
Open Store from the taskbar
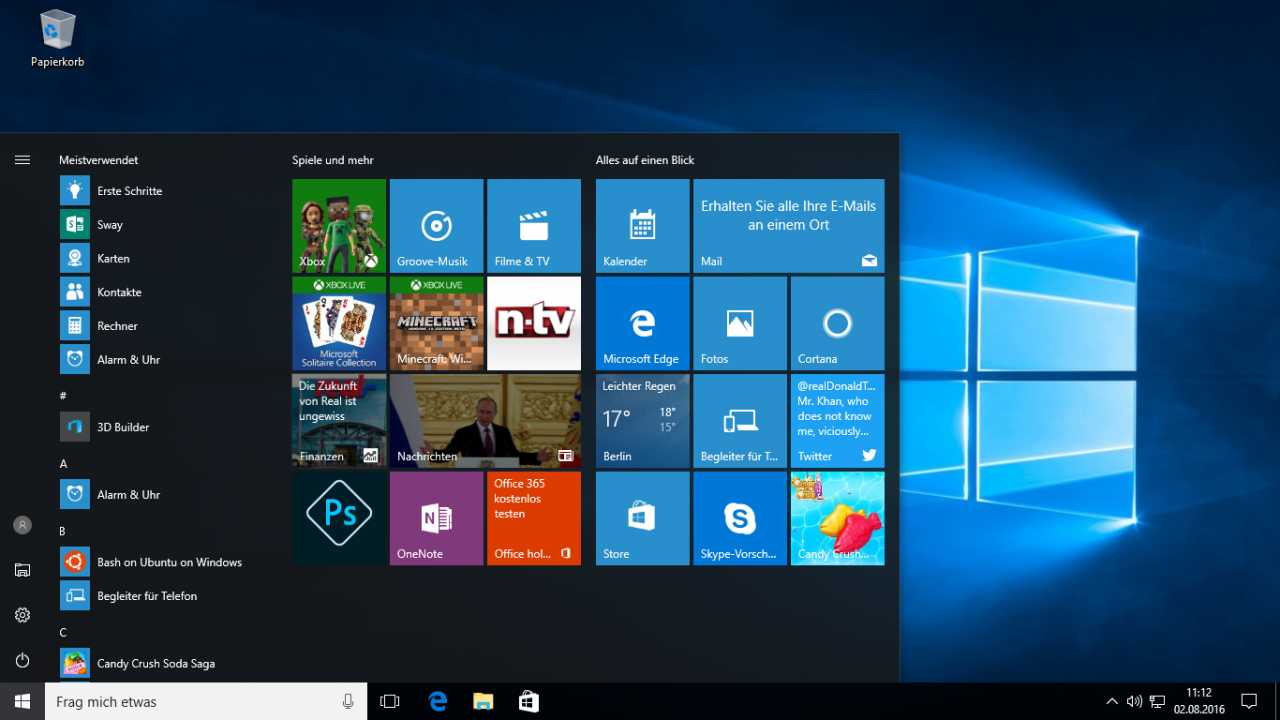tap(529, 702)
